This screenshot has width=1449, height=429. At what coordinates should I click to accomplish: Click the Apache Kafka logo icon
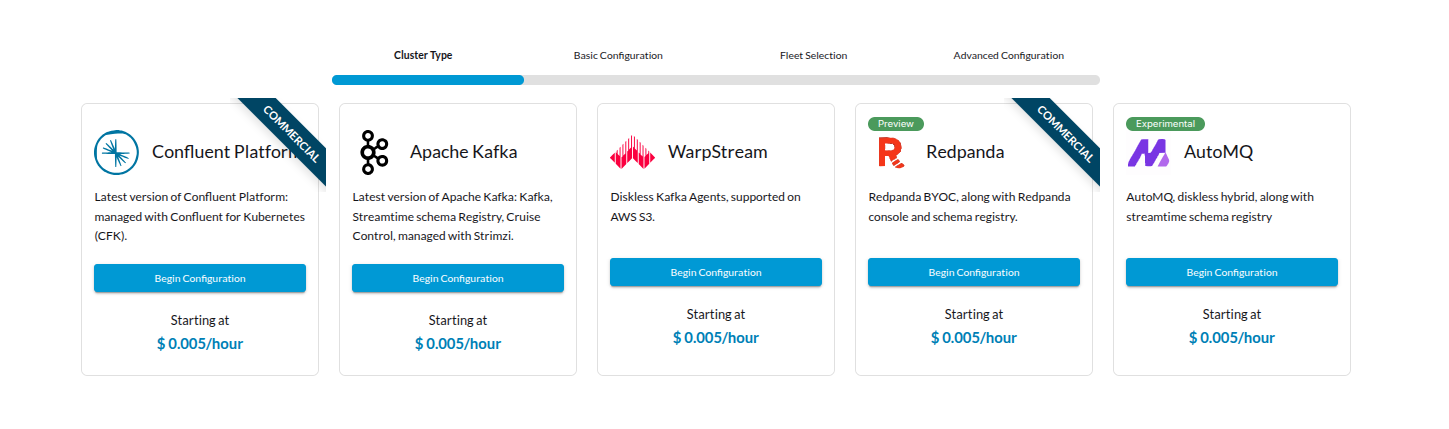tap(374, 152)
